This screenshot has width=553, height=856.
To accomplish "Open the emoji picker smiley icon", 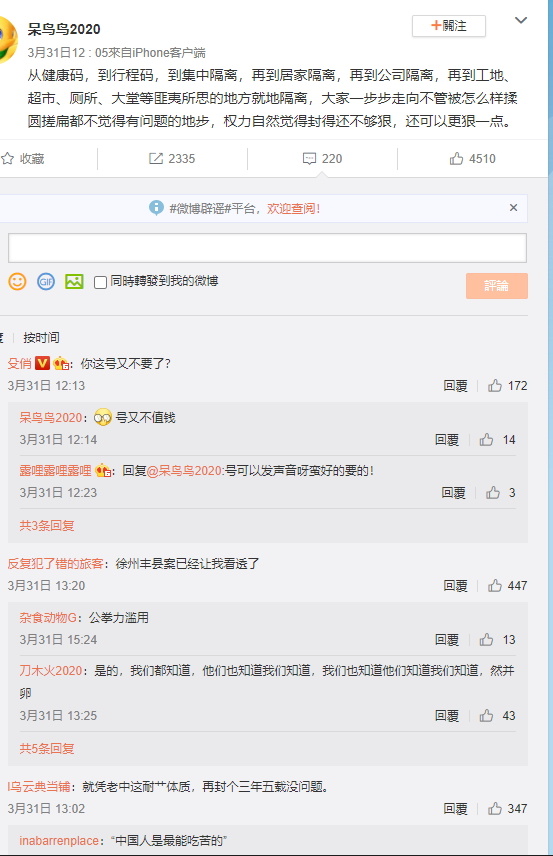I will [17, 282].
